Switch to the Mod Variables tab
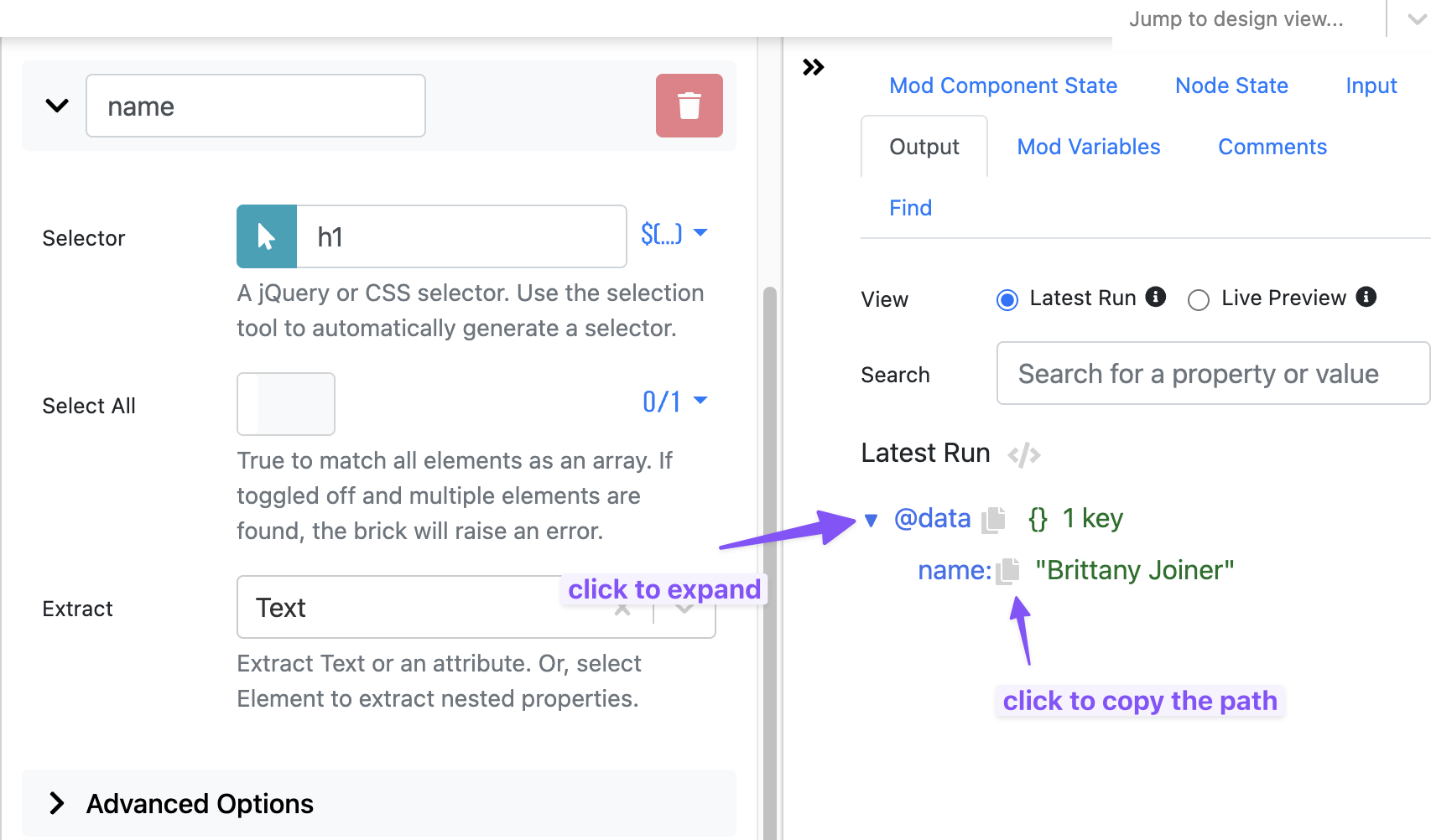1431x840 pixels. (x=1088, y=147)
